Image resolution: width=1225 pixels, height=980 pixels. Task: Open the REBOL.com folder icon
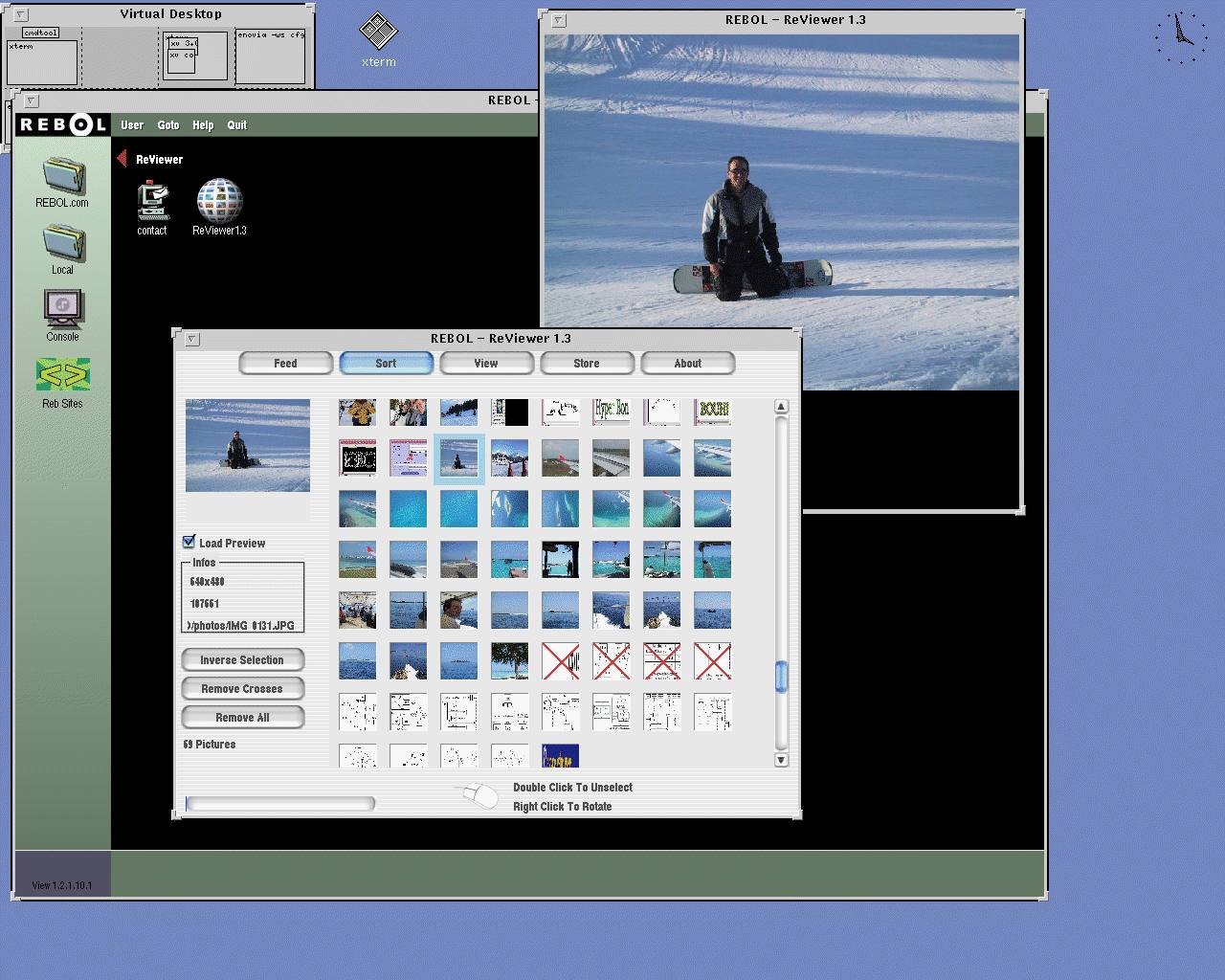(x=63, y=176)
